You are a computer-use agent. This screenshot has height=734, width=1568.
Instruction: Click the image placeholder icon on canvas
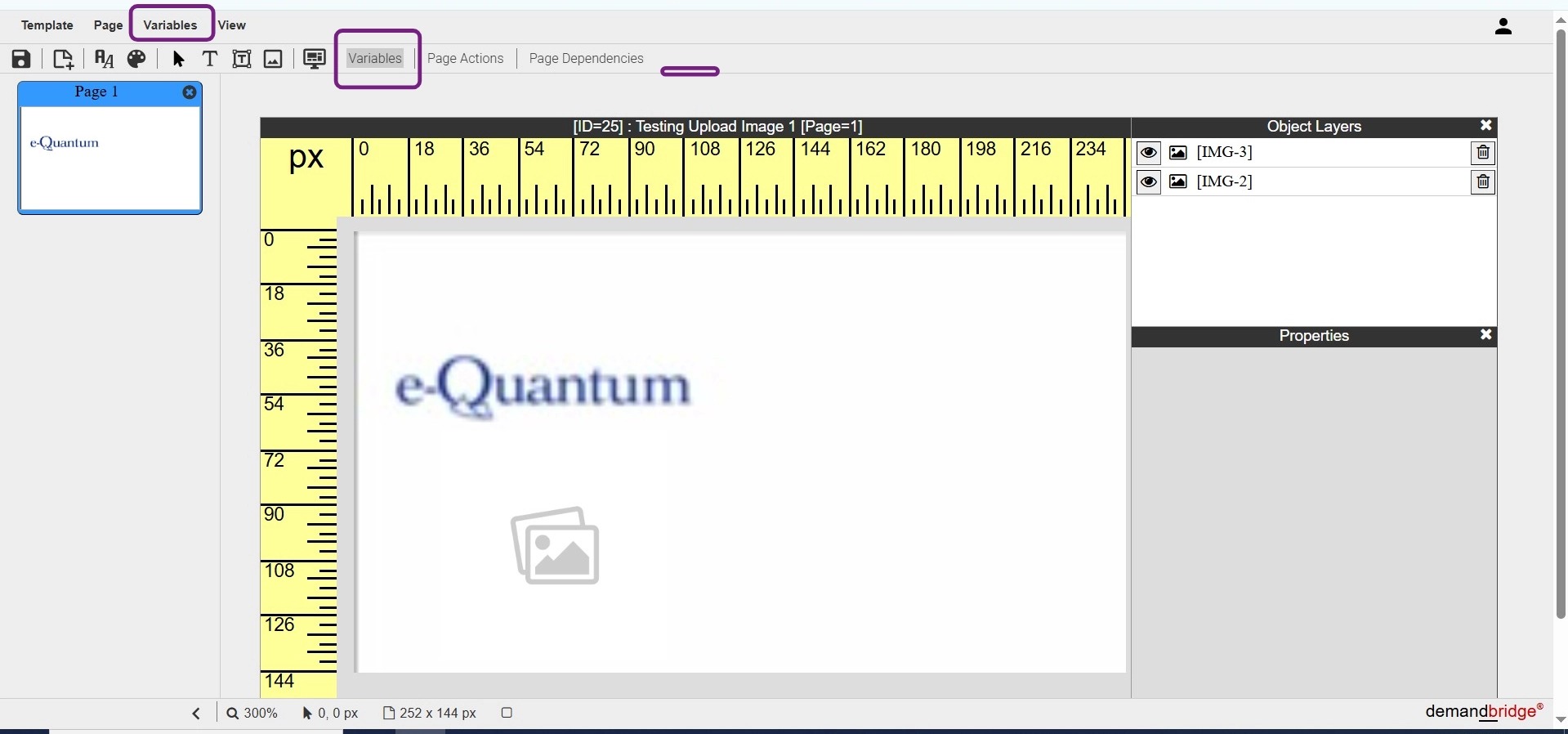pos(556,545)
